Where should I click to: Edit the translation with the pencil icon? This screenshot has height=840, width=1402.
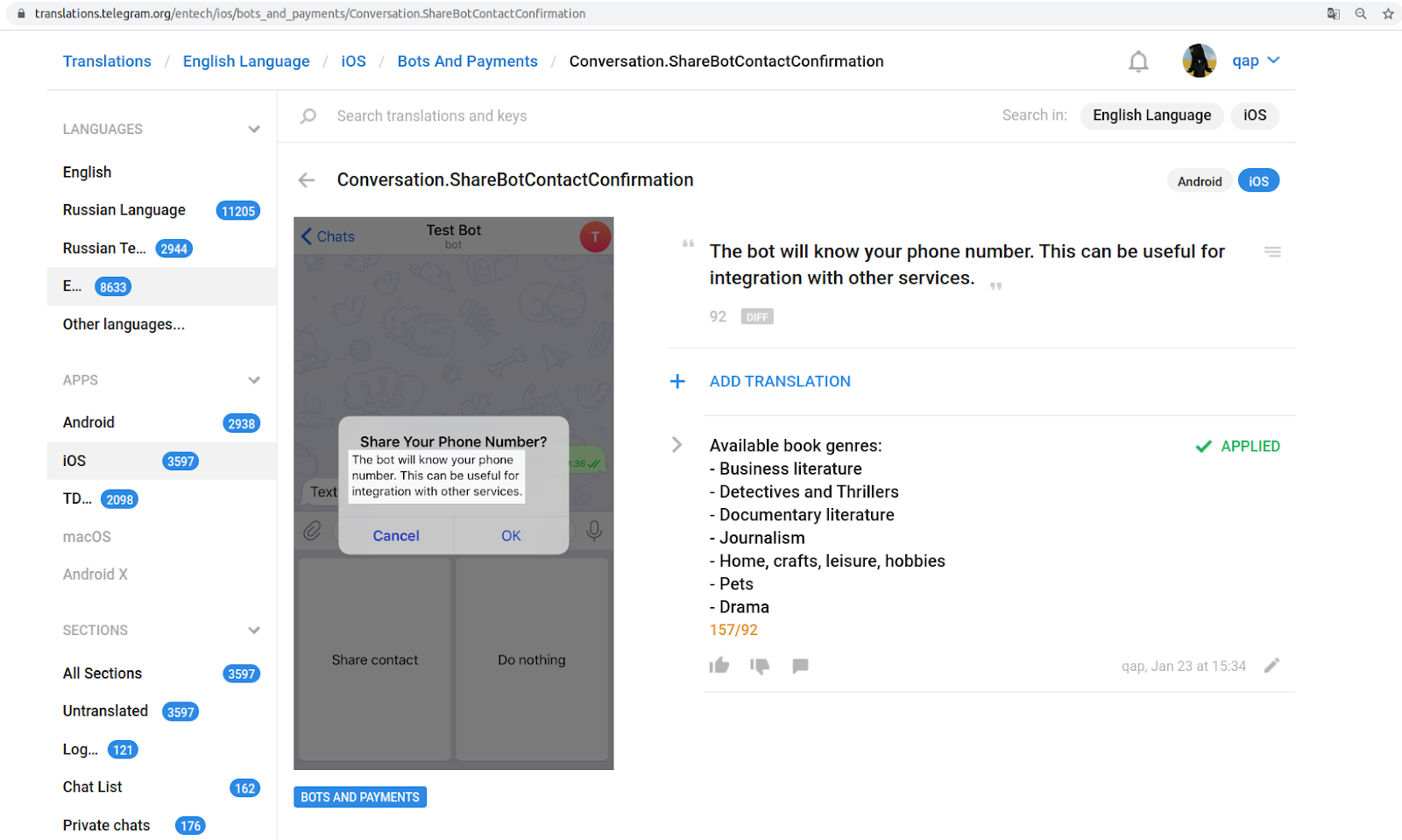pos(1271,666)
